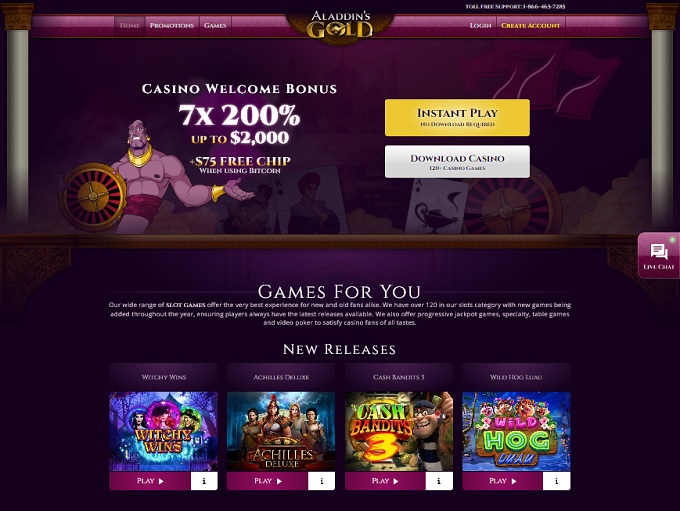This screenshot has height=511, width=680.
Task: Select the Cash Bandits 3 thumbnail
Action: point(399,432)
